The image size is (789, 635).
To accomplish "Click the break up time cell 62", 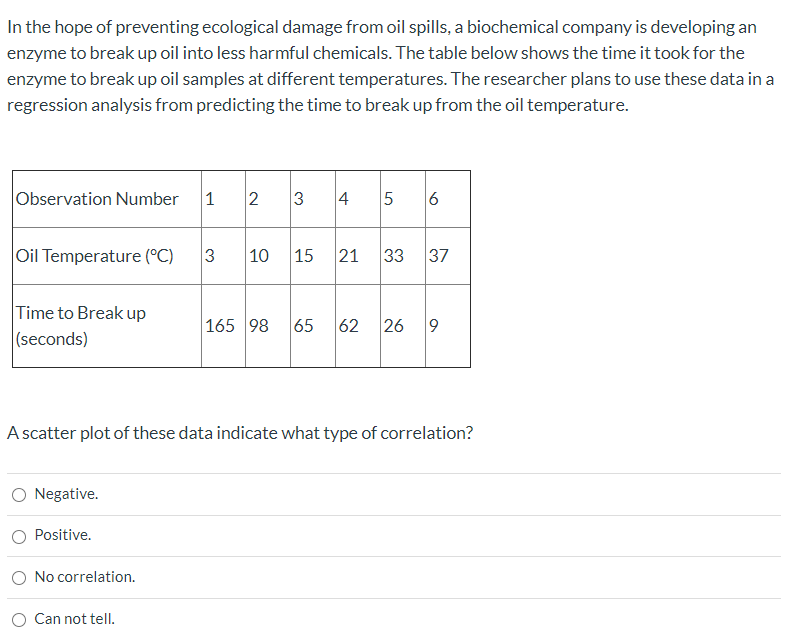I will [x=349, y=326].
